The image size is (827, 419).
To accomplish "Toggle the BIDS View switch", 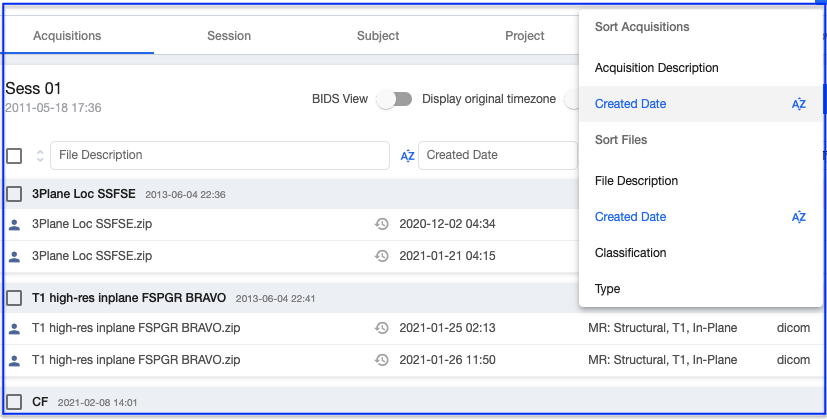I will coord(394,99).
